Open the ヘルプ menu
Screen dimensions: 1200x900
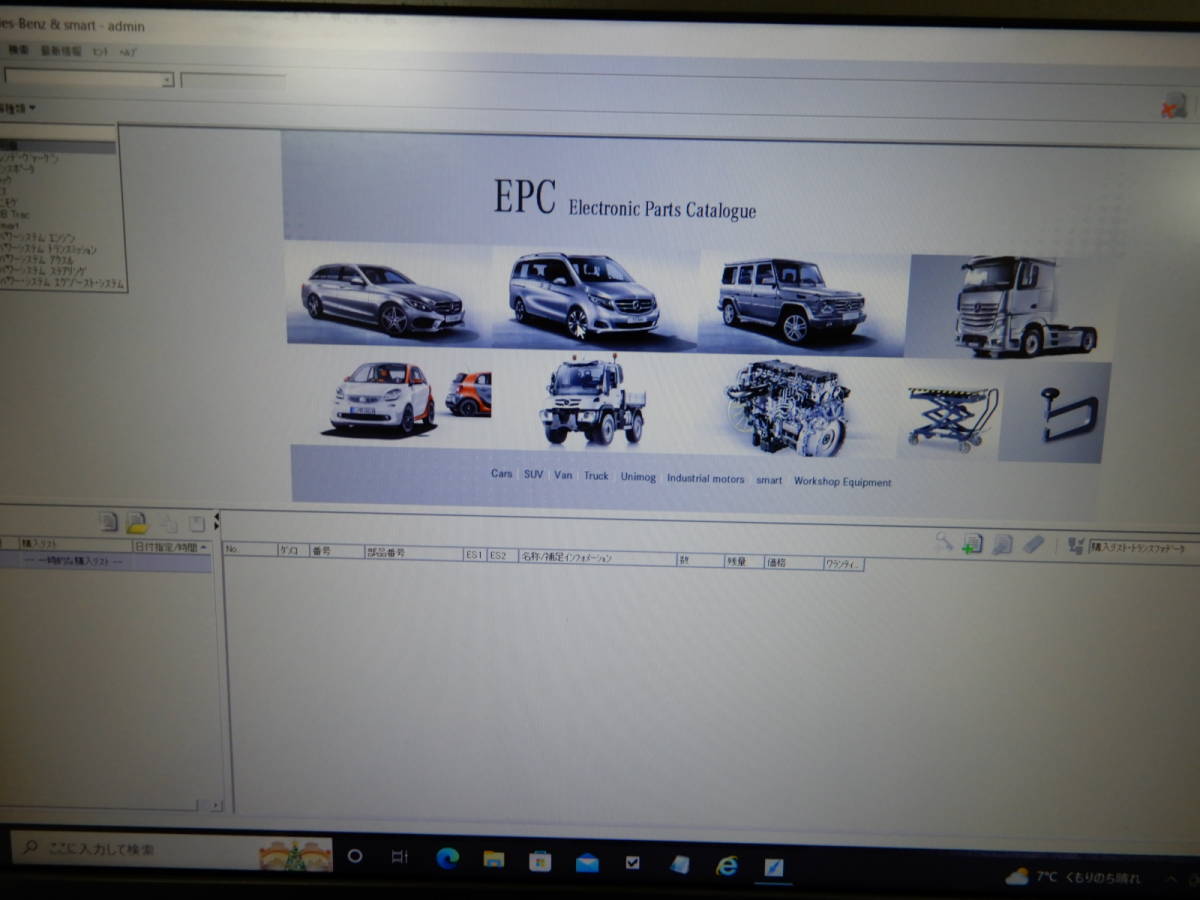point(128,51)
